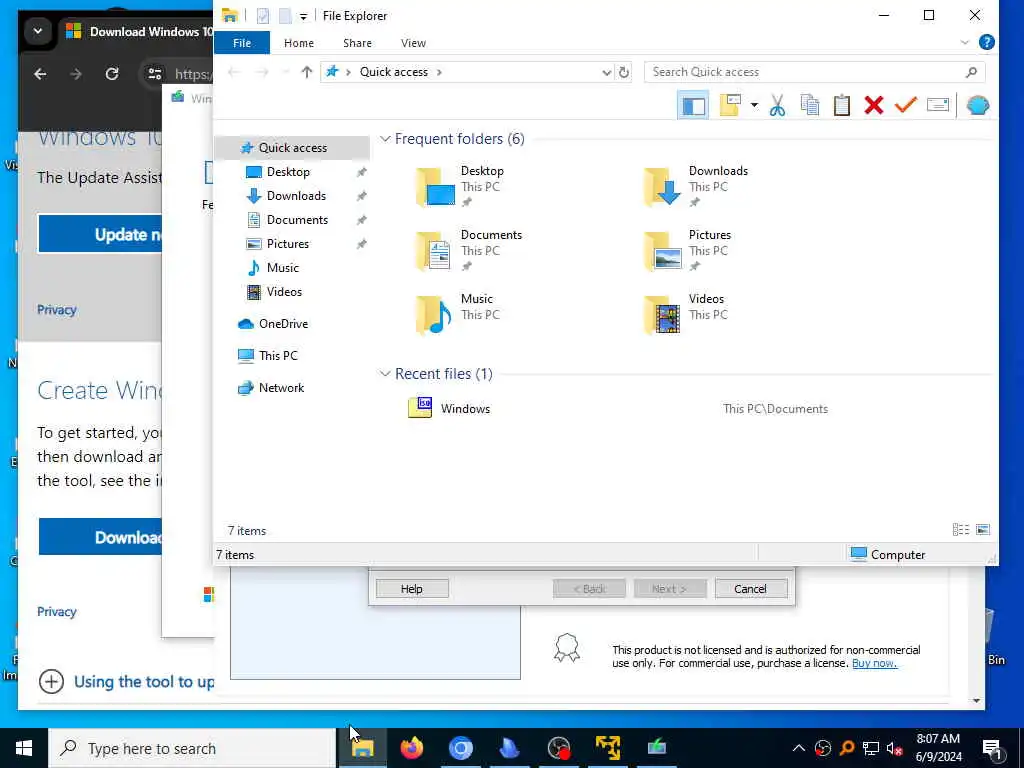Go up one level with the up arrow
The height and width of the screenshot is (768, 1024).
[x=306, y=72]
